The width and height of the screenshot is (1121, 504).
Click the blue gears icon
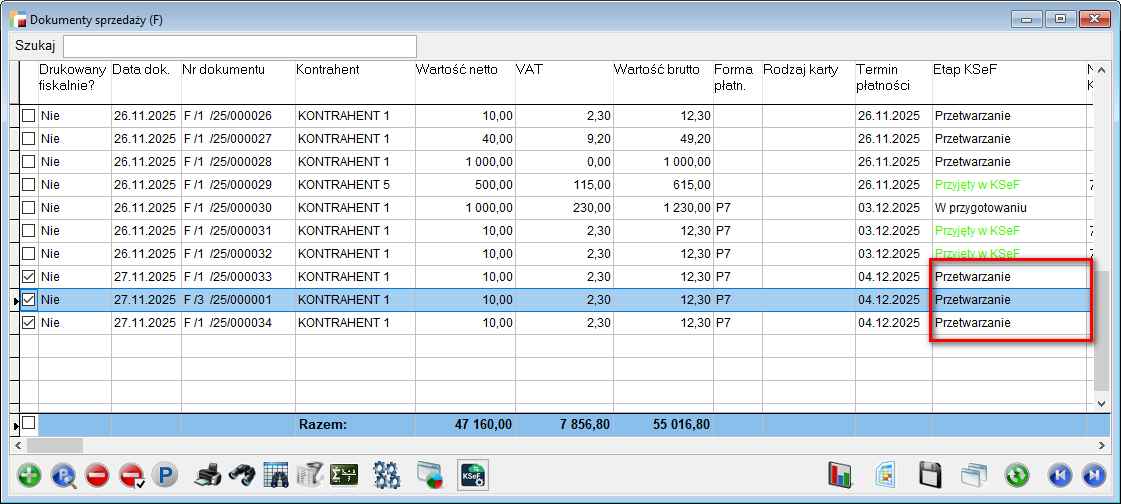coord(386,475)
